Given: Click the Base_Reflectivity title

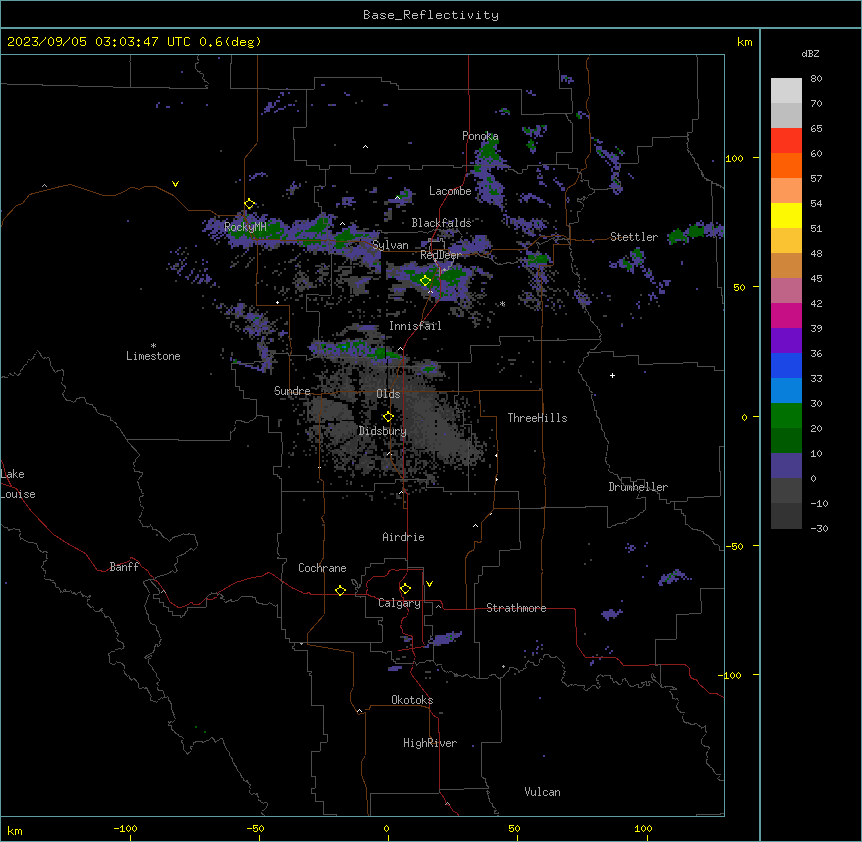Looking at the screenshot, I should (431, 15).
